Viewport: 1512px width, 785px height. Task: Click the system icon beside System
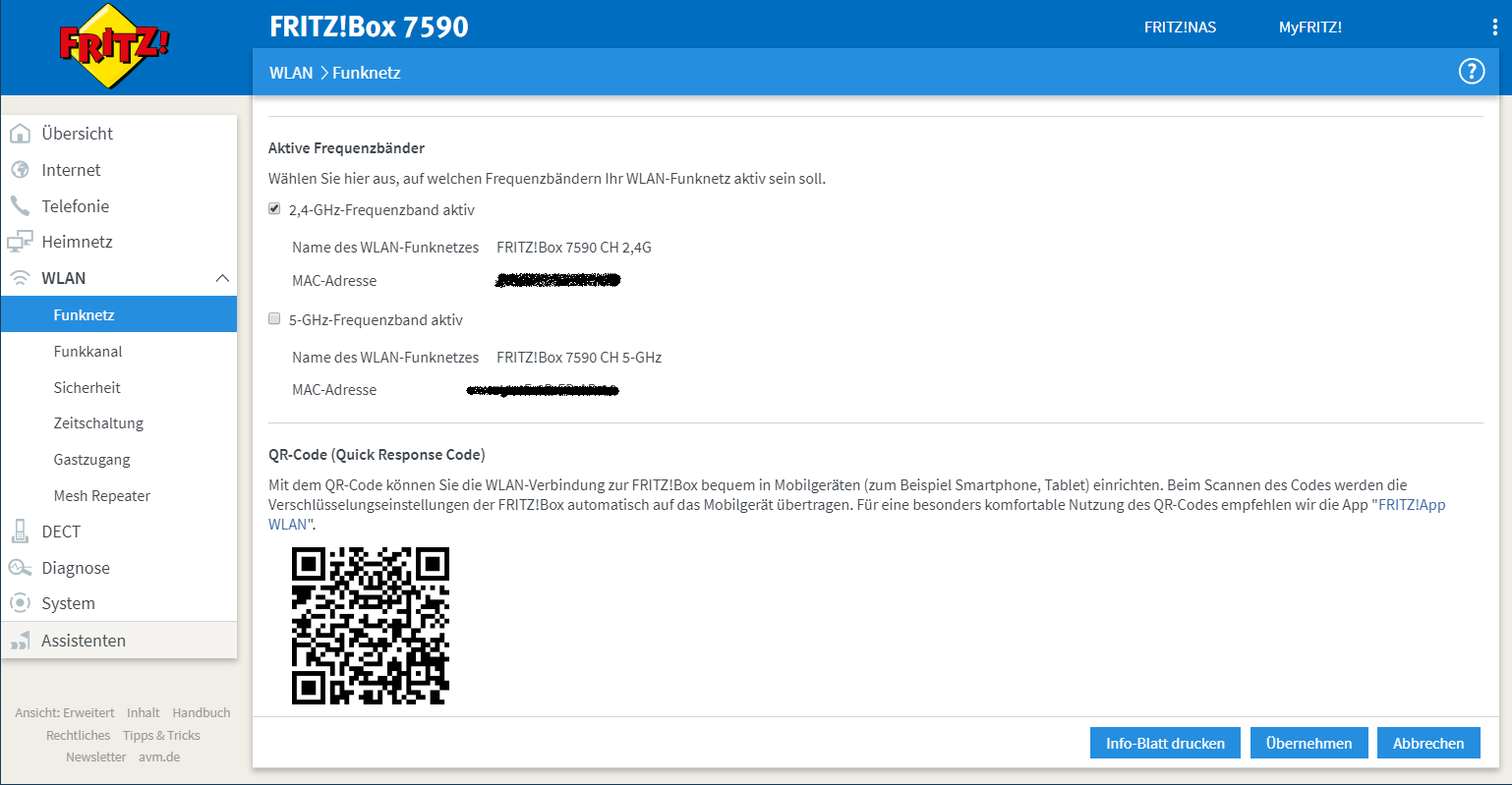tap(20, 603)
